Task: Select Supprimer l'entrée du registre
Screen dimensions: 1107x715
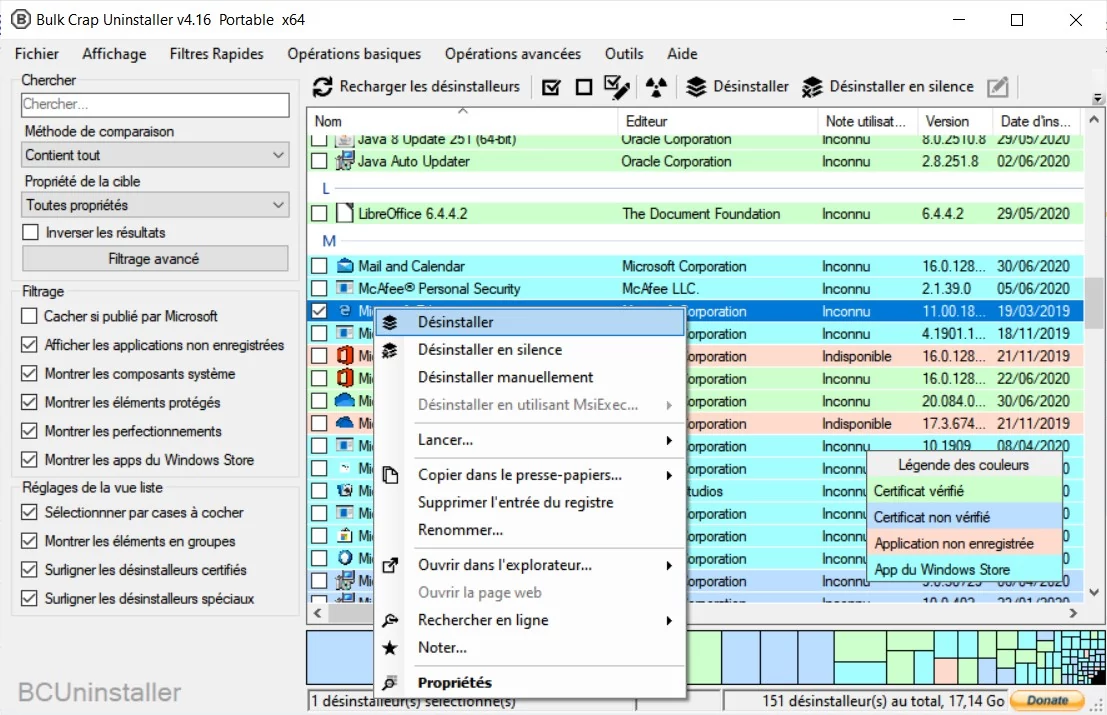Action: [x=529, y=503]
